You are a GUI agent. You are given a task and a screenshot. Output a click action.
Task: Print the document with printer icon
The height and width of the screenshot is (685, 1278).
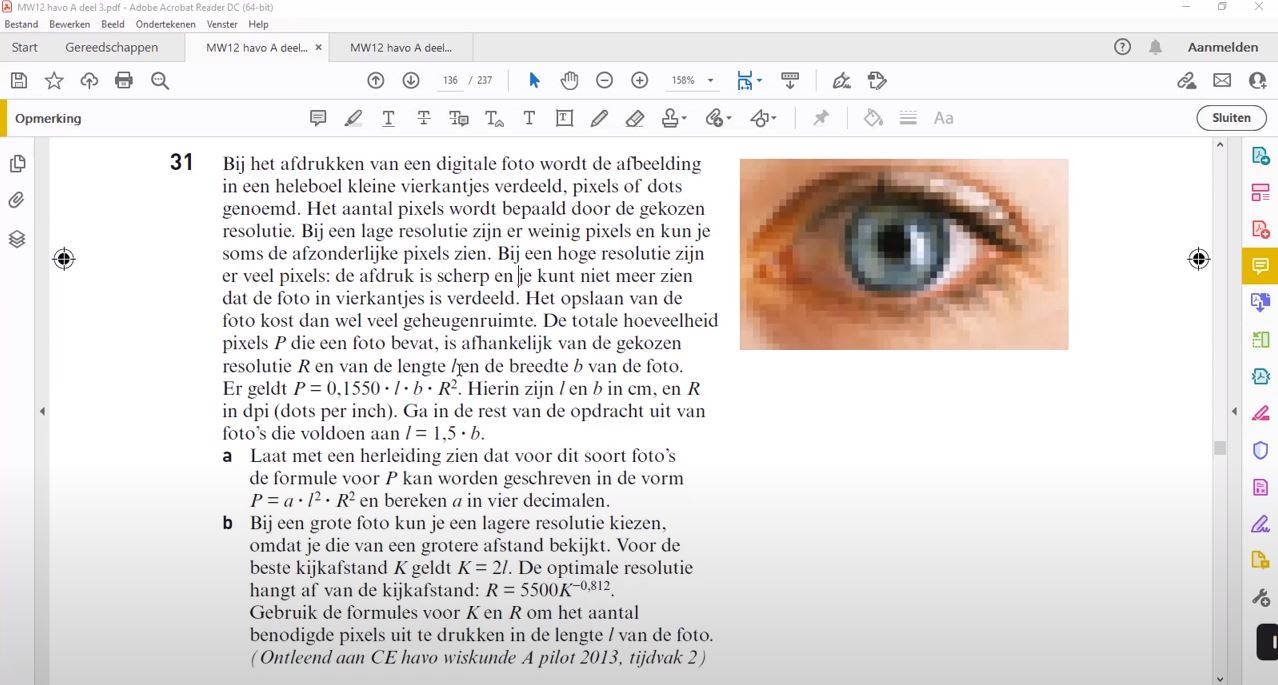(x=124, y=81)
